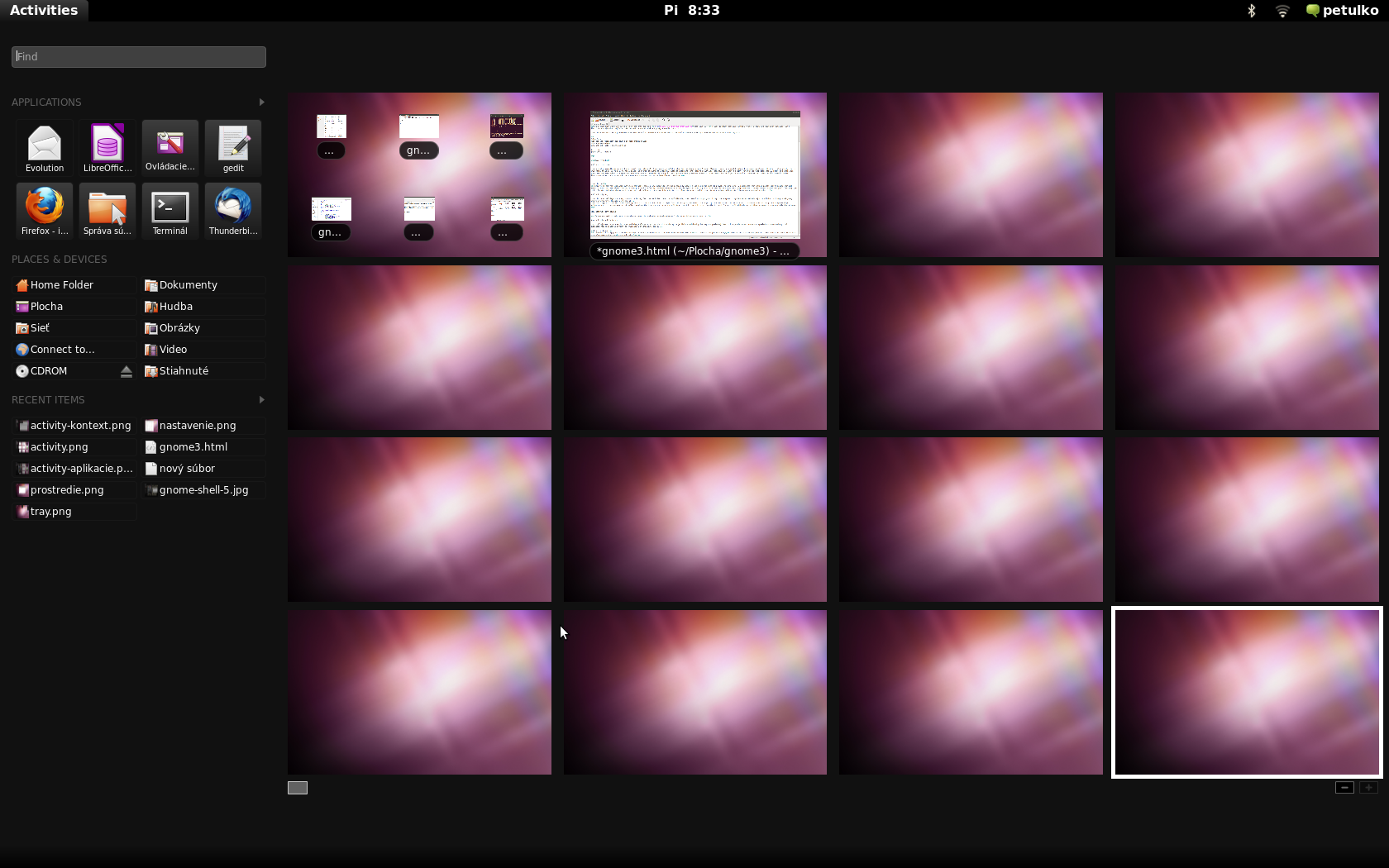Launch the Thunderbird mail client

[233, 210]
